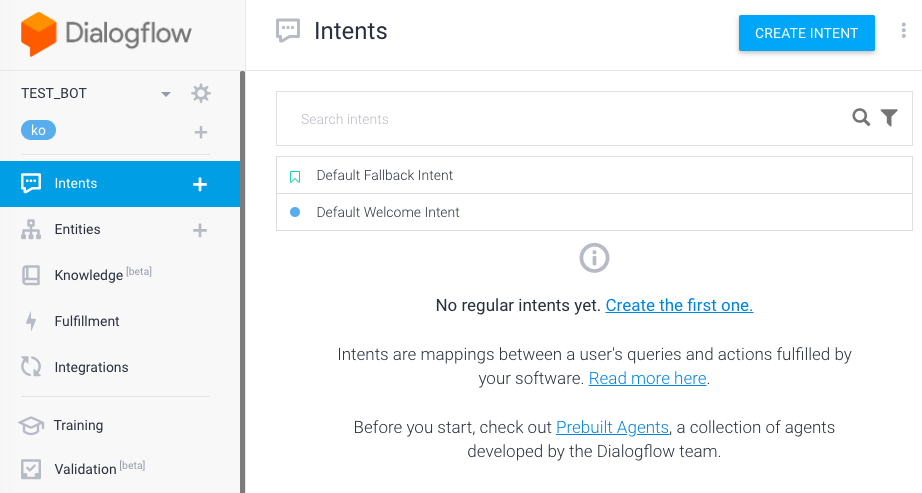Open the intents filter funnel icon
The width and height of the screenshot is (922, 493).
click(x=889, y=118)
